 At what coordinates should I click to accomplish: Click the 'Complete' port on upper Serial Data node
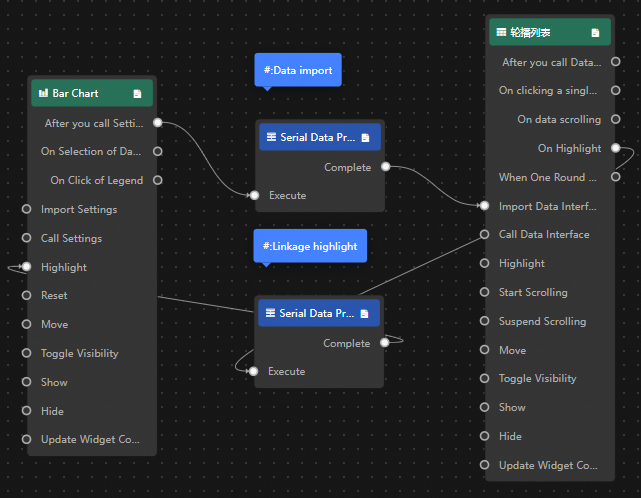coord(385,167)
